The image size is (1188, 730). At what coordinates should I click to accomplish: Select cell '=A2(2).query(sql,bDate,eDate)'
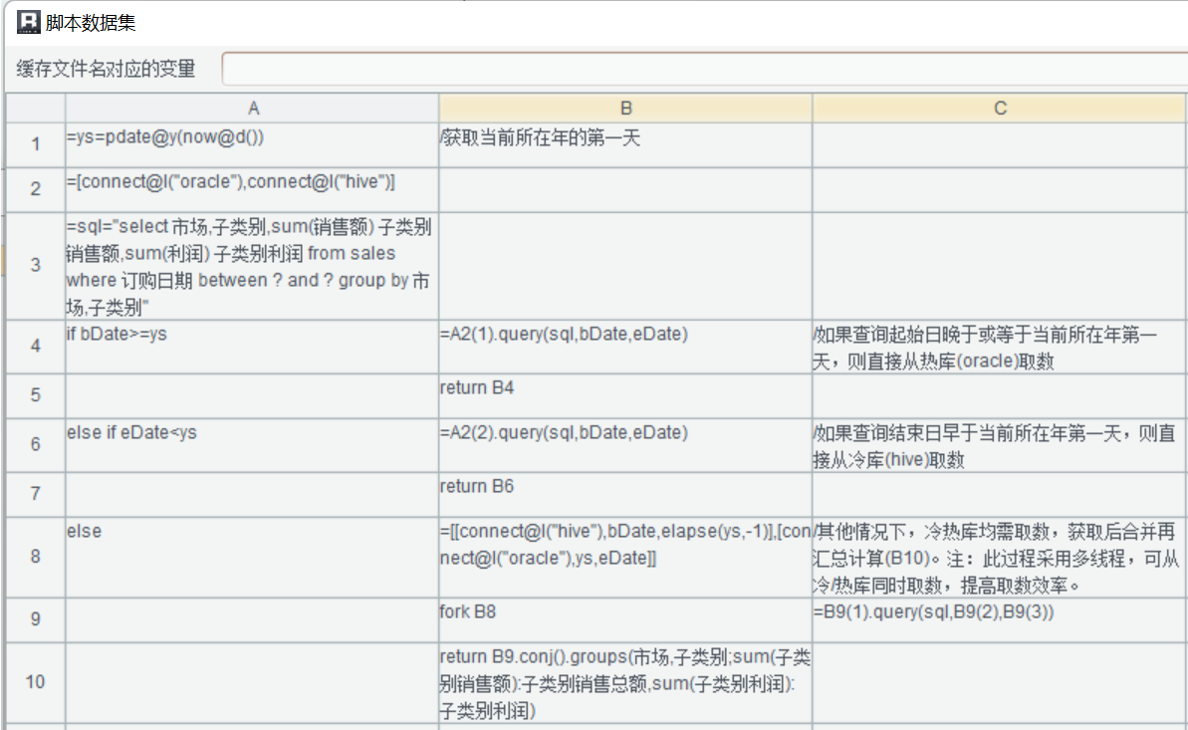point(625,445)
